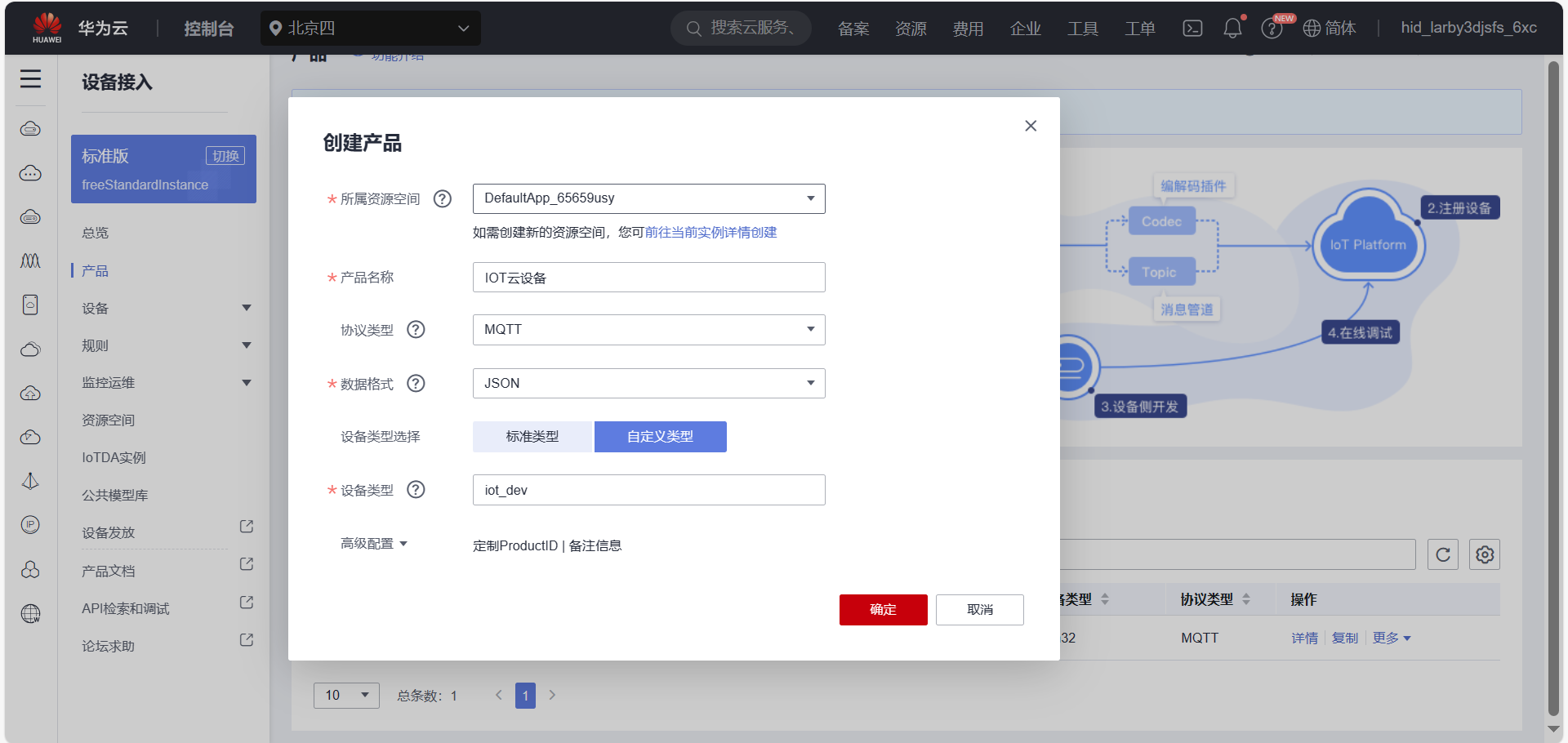This screenshot has height=743, width=1568.
Task: Click the search magnifier icon
Action: pyautogui.click(x=694, y=29)
